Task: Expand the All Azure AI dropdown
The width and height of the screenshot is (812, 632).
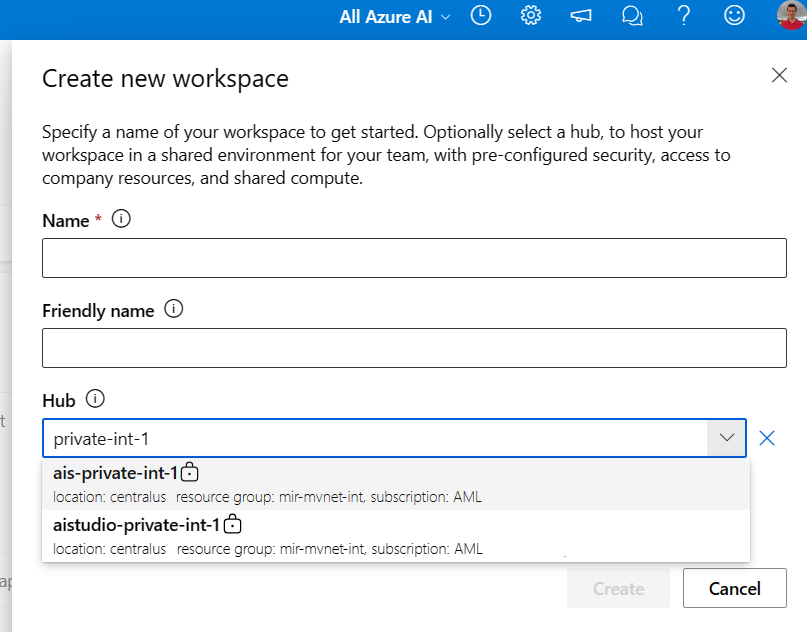Action: (393, 16)
